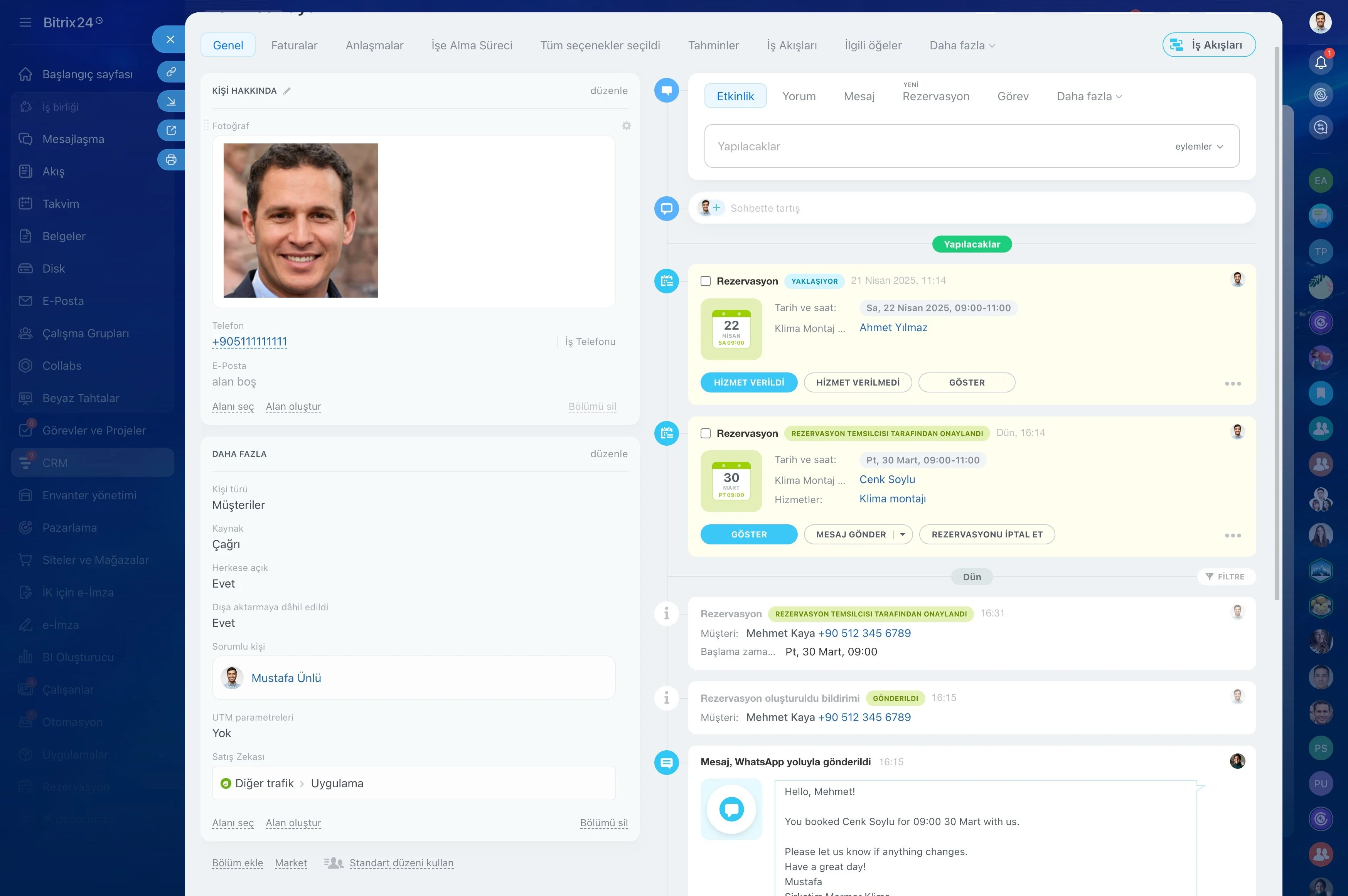
Task: Click düzenle in DAHA FAZLA section
Action: tap(608, 454)
